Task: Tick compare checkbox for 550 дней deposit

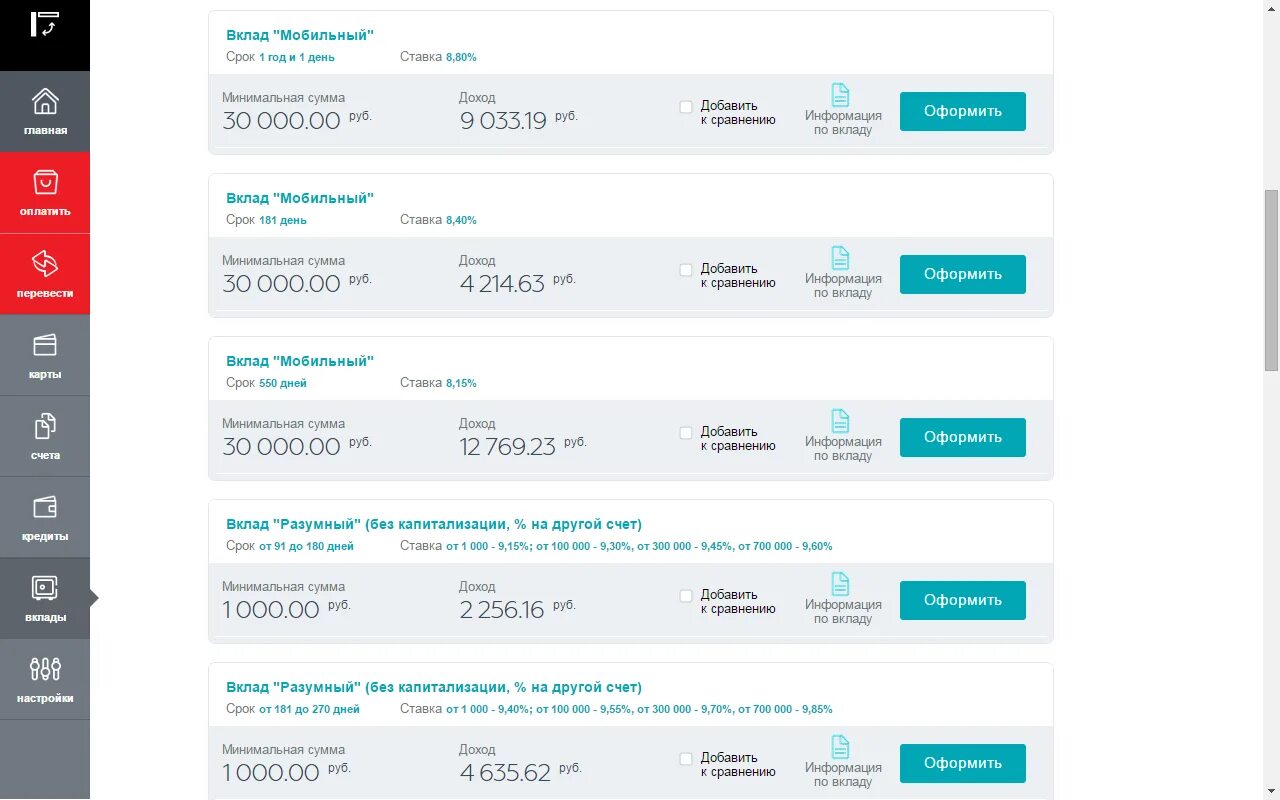Action: (x=686, y=433)
